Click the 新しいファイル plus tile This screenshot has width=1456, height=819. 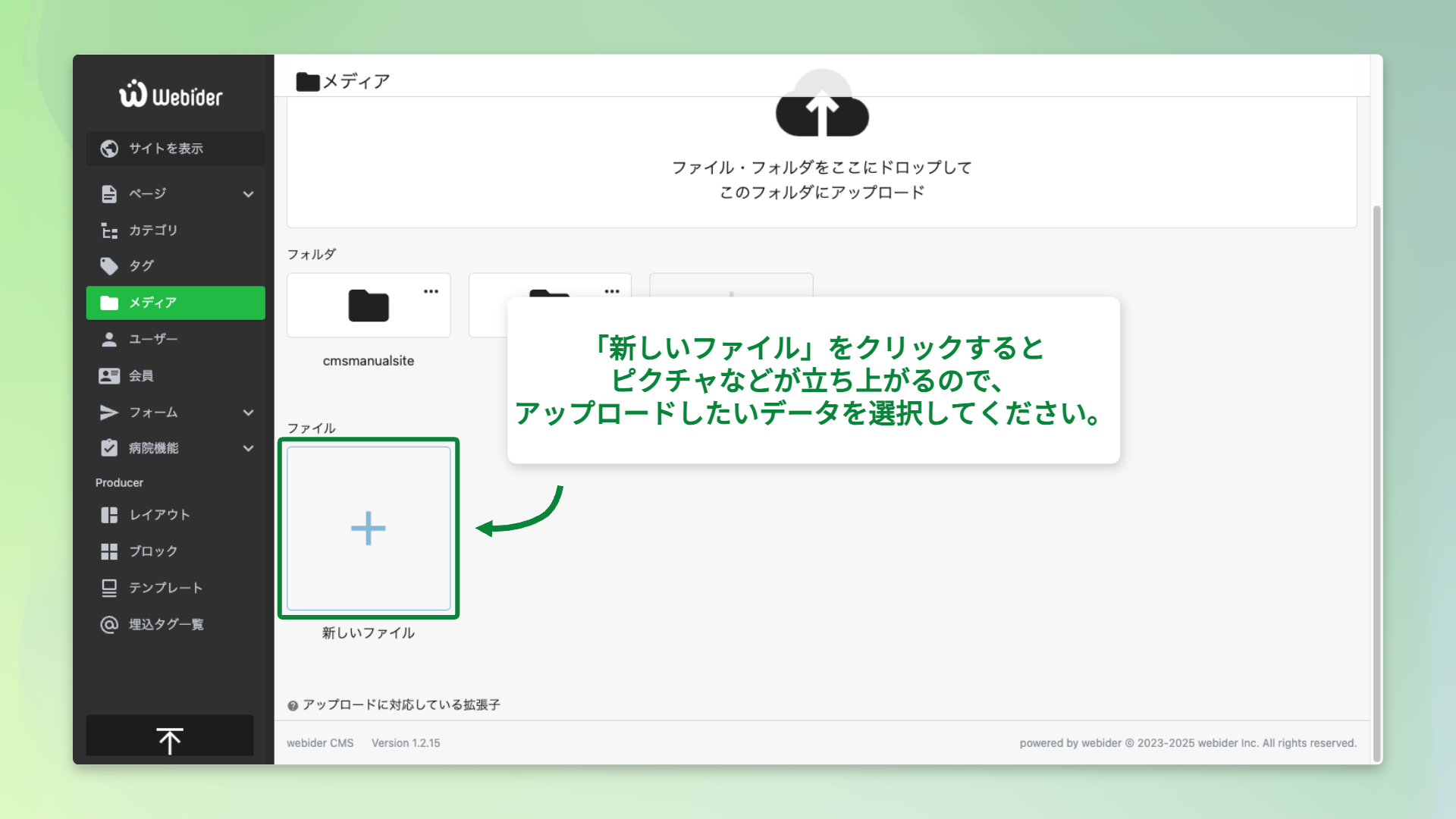[x=369, y=529]
